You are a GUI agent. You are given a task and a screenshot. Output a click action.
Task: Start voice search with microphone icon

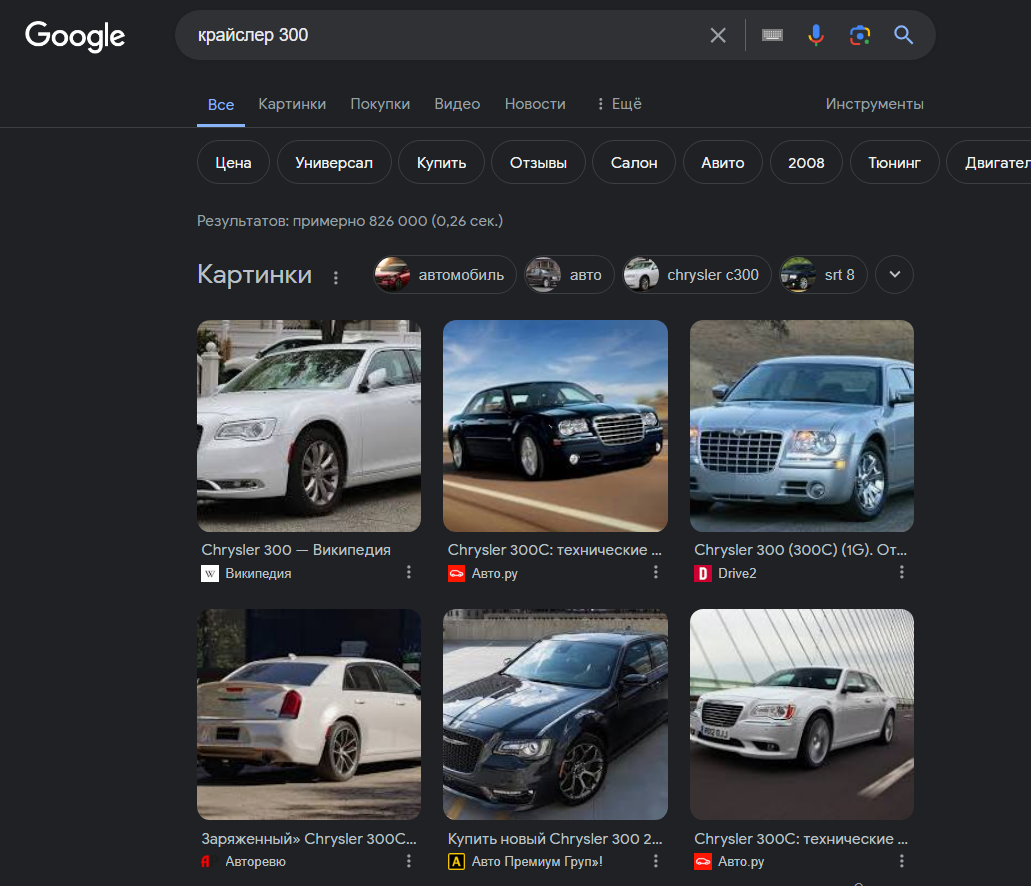pos(816,36)
